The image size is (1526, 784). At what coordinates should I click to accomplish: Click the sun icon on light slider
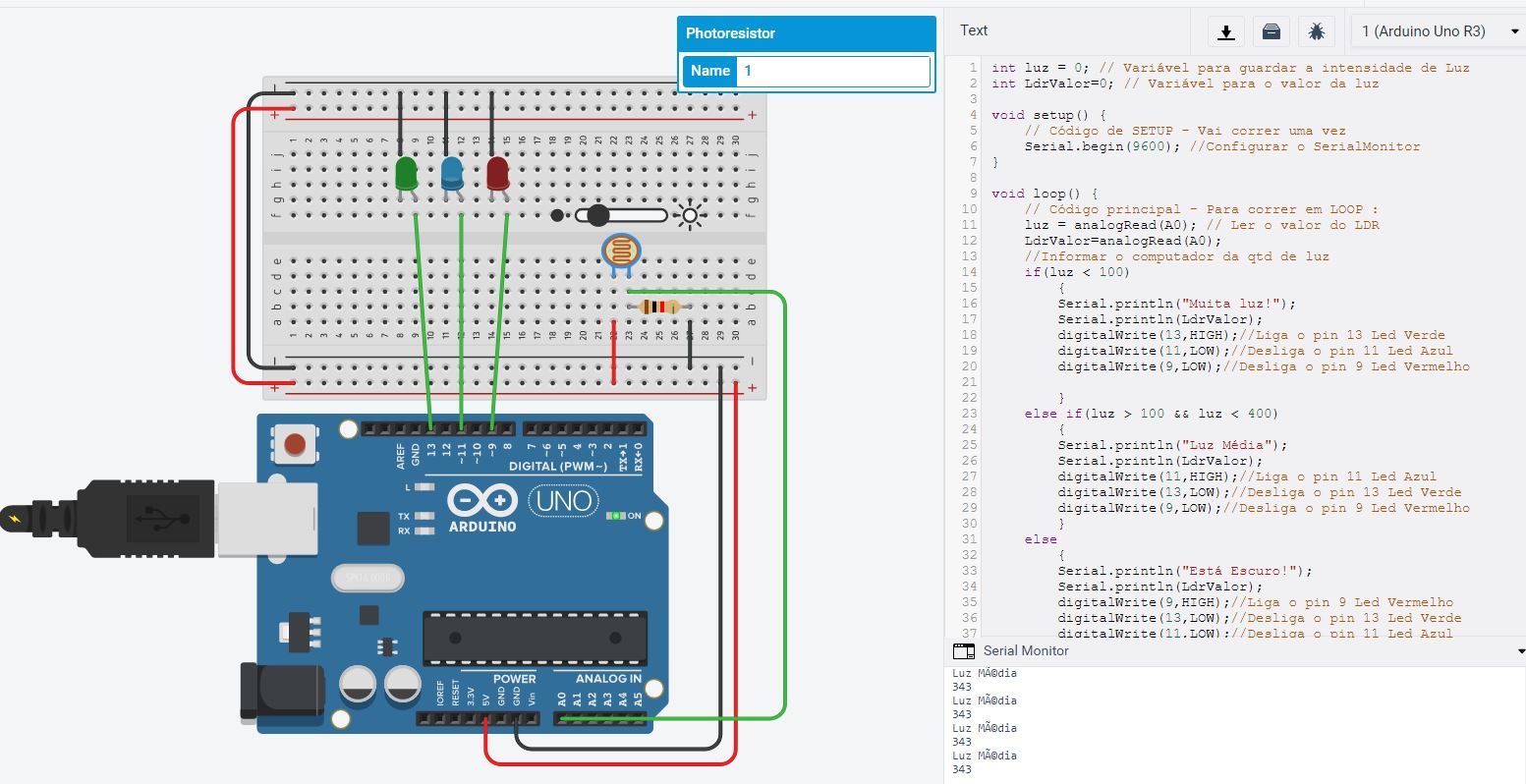690,215
